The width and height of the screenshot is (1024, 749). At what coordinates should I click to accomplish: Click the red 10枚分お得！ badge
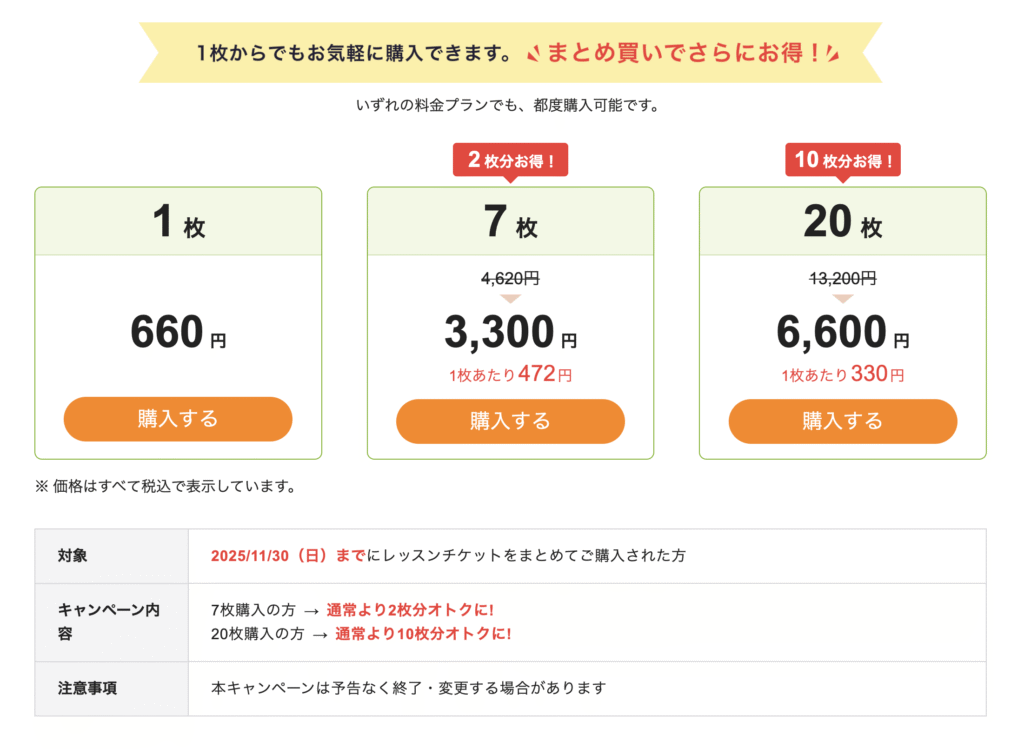pos(842,160)
